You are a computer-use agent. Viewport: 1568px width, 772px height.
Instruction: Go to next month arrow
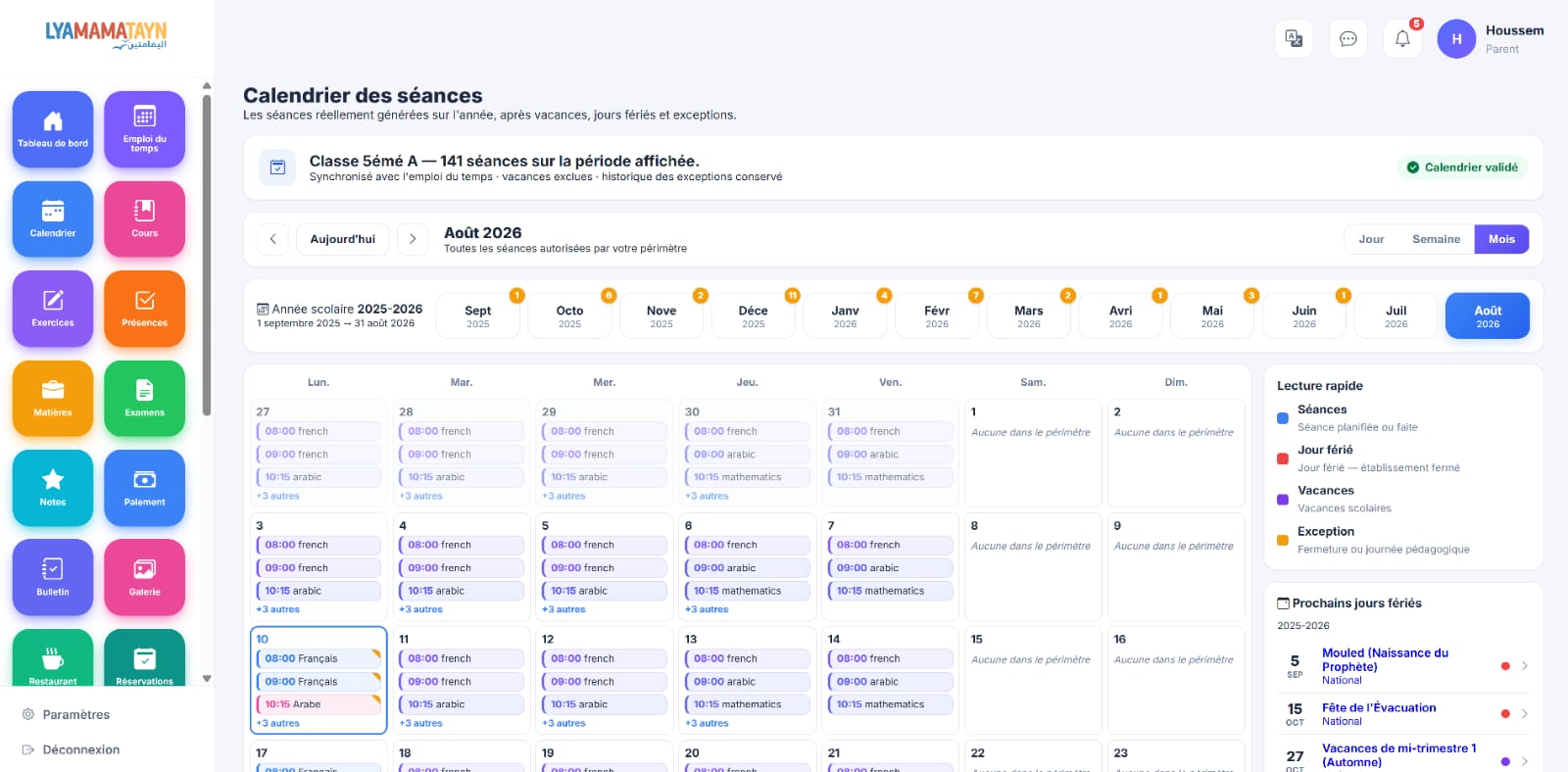(x=413, y=239)
